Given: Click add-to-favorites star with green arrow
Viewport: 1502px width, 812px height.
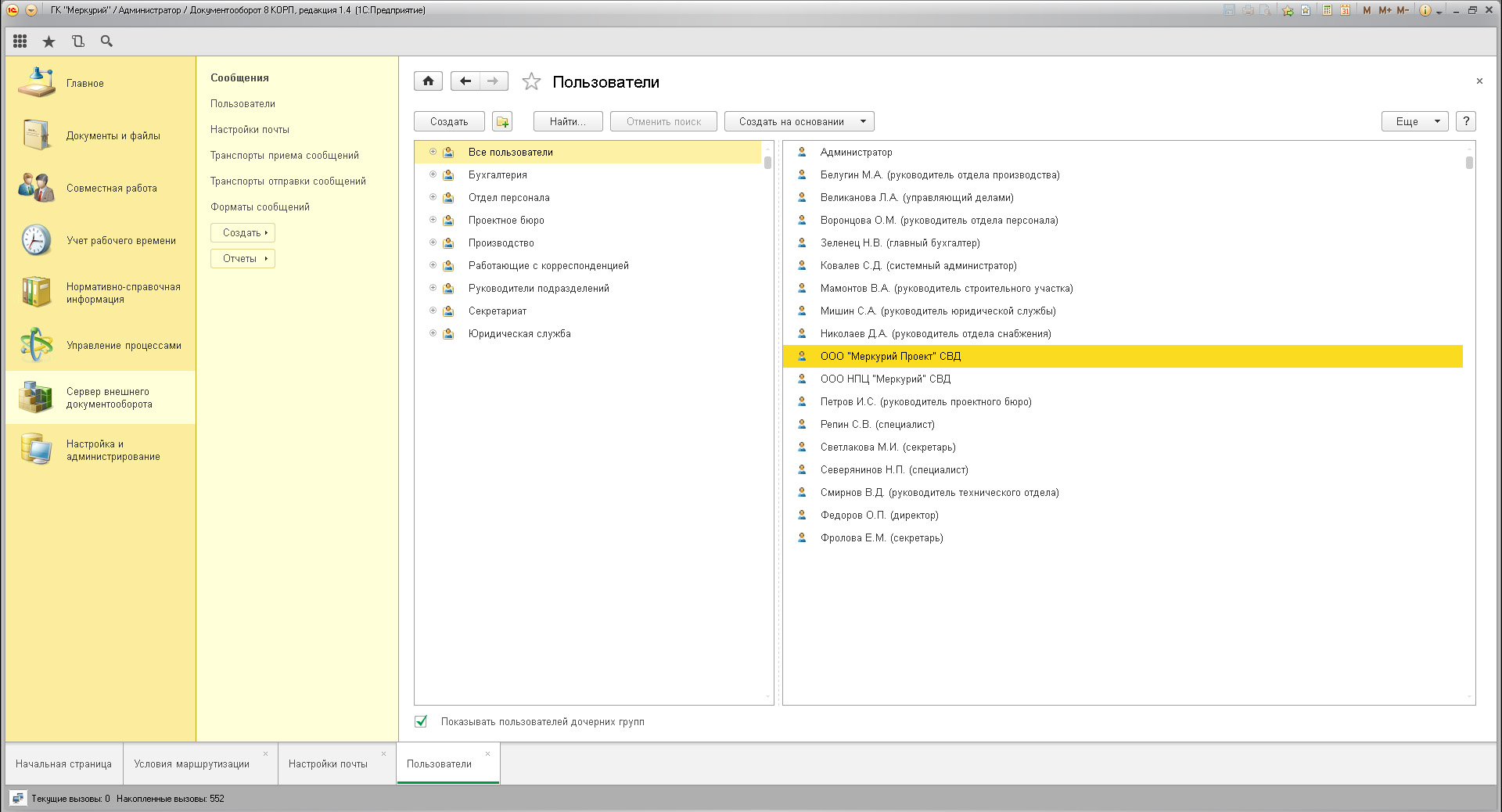Looking at the screenshot, I should [x=1288, y=10].
